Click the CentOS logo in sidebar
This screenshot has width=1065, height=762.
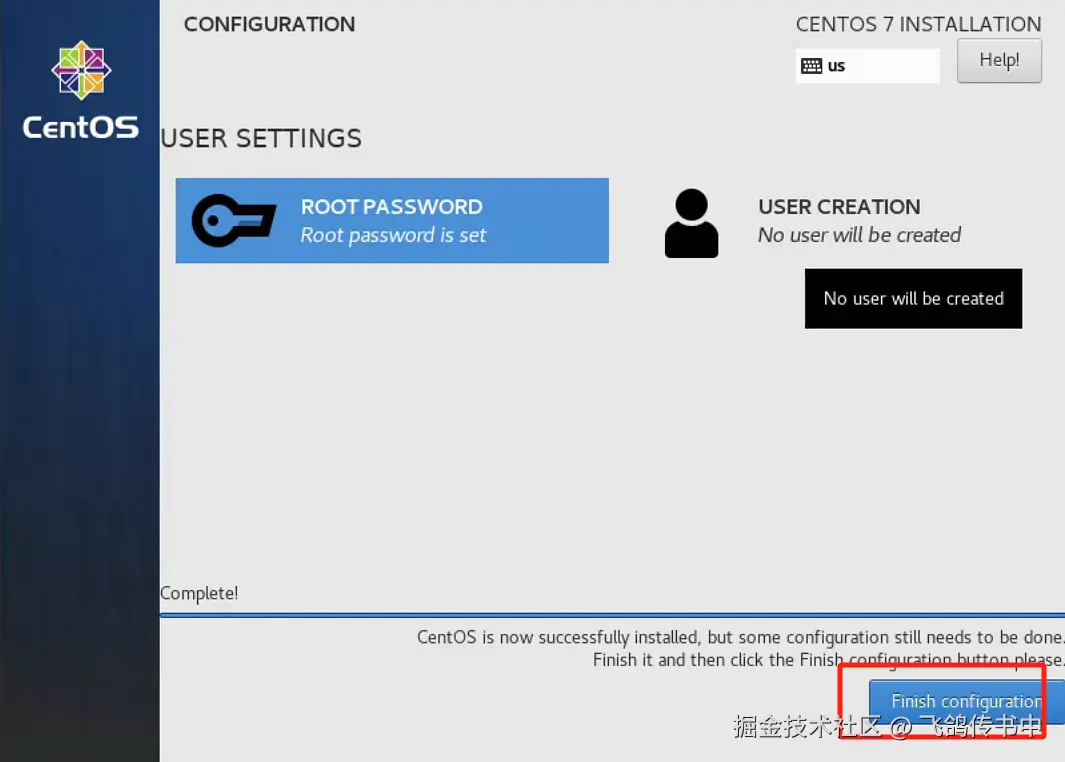click(81, 70)
